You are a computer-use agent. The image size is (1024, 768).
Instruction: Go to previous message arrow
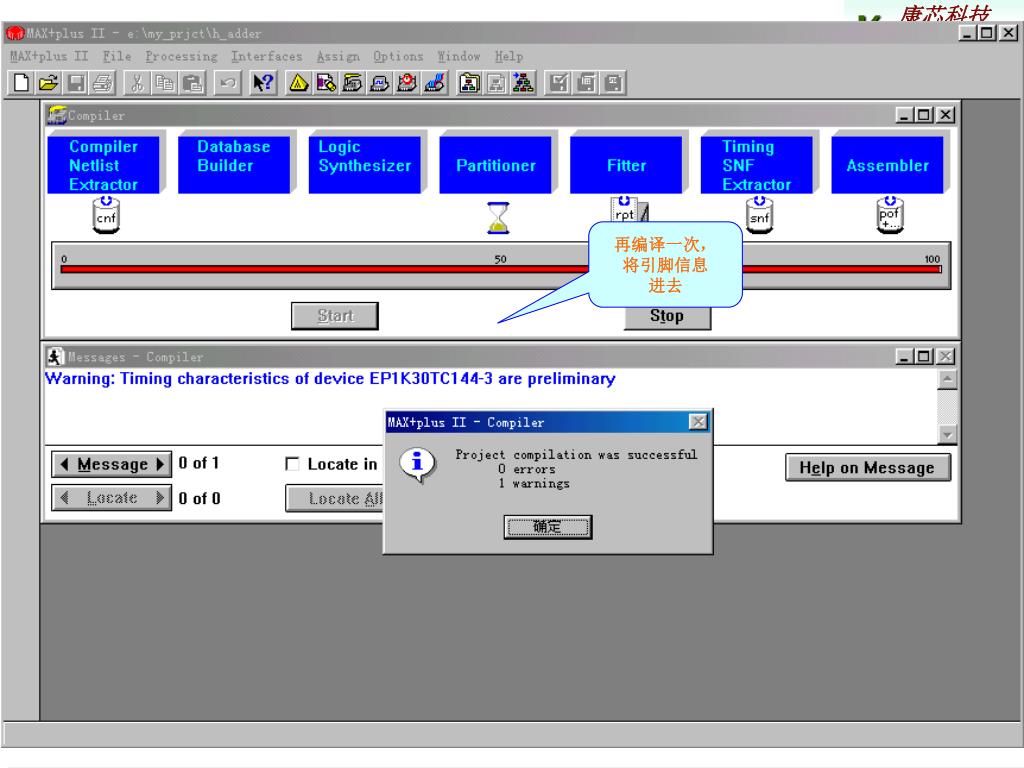click(64, 464)
